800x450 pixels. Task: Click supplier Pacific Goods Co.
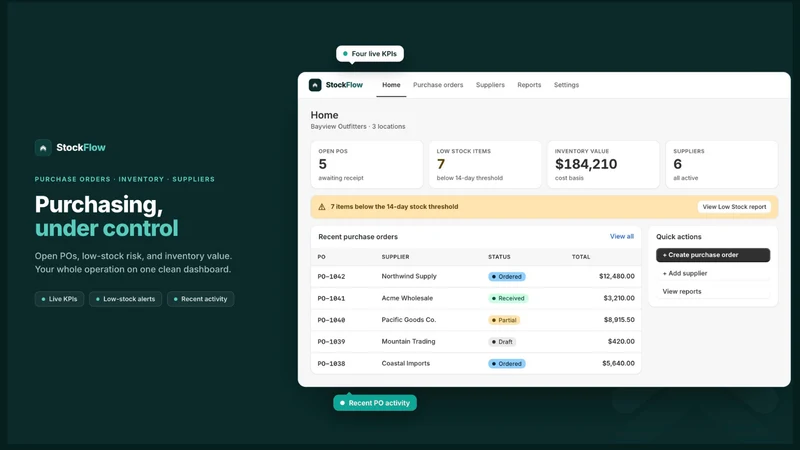click(x=409, y=320)
